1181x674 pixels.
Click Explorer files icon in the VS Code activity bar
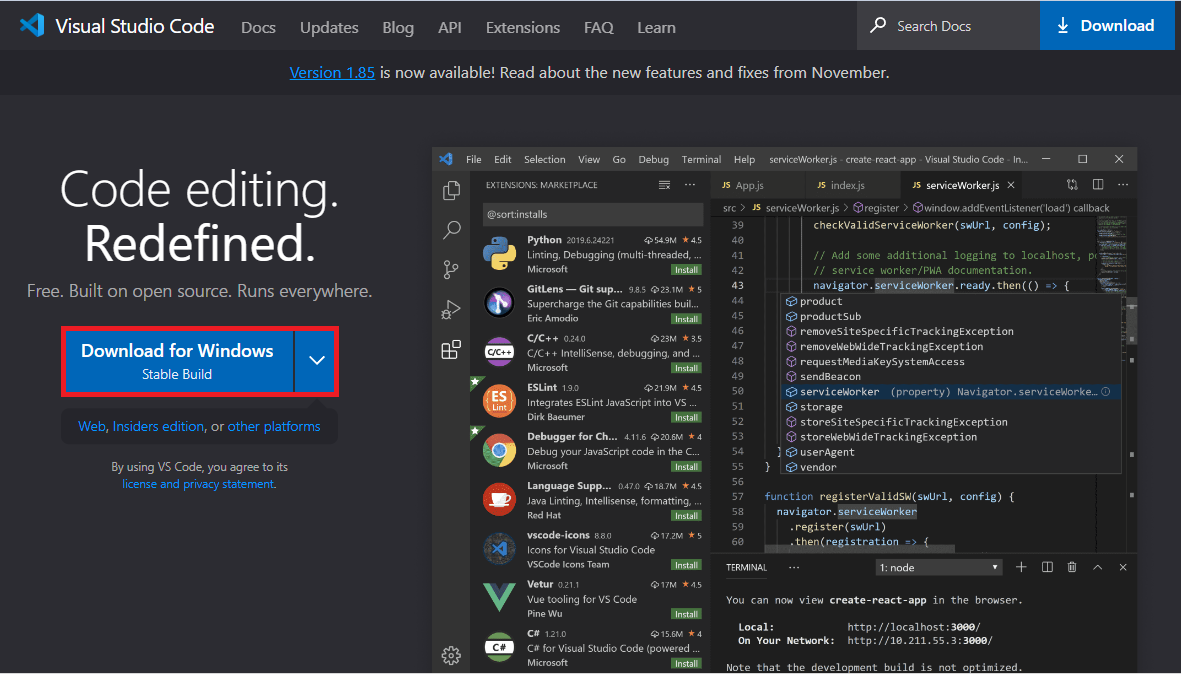click(451, 190)
